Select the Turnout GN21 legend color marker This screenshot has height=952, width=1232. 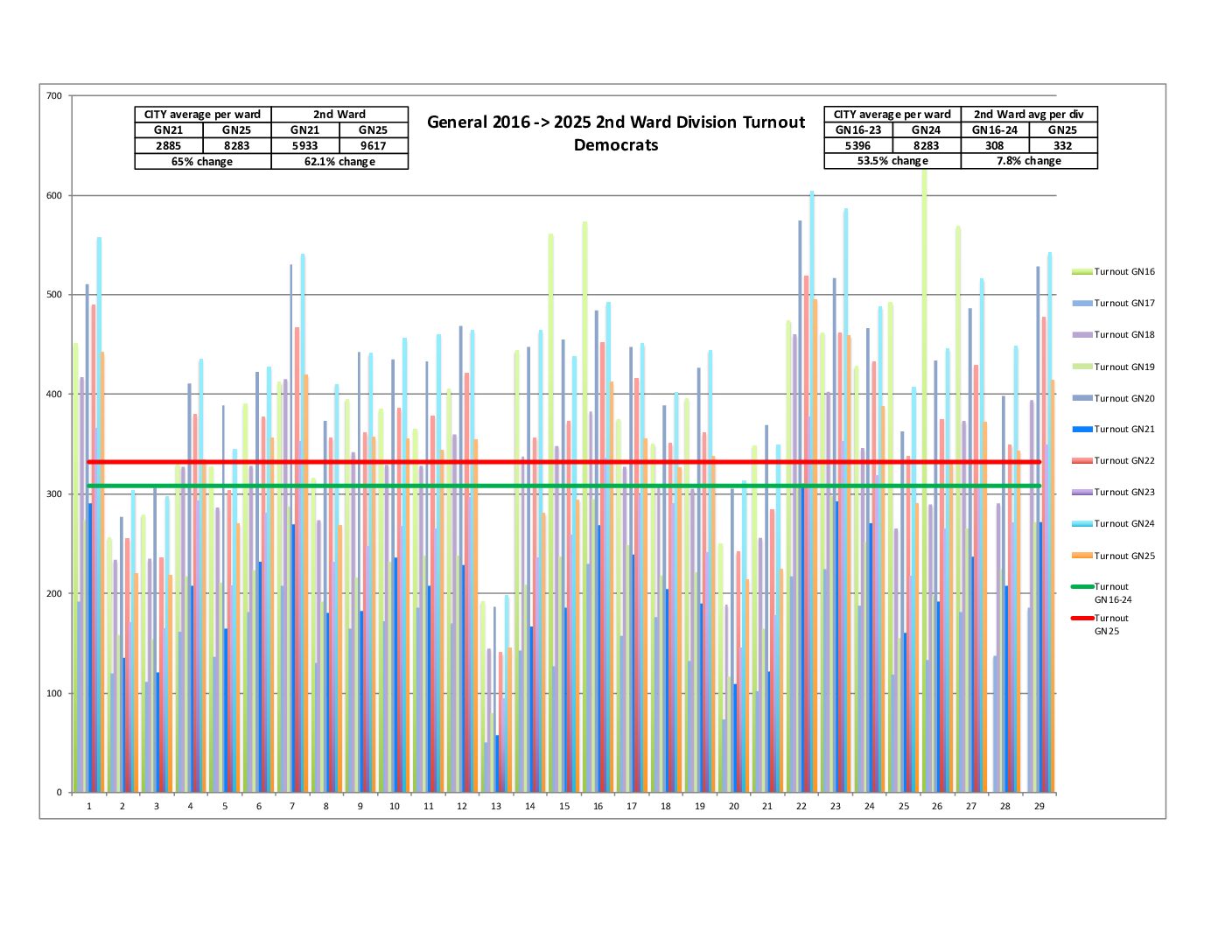[x=1081, y=430]
